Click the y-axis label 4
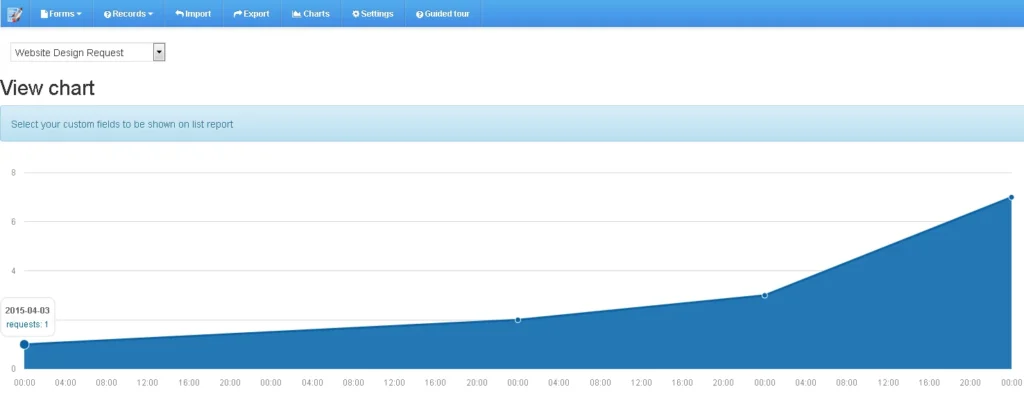Viewport: 1024px width, 414px height. (x=13, y=270)
